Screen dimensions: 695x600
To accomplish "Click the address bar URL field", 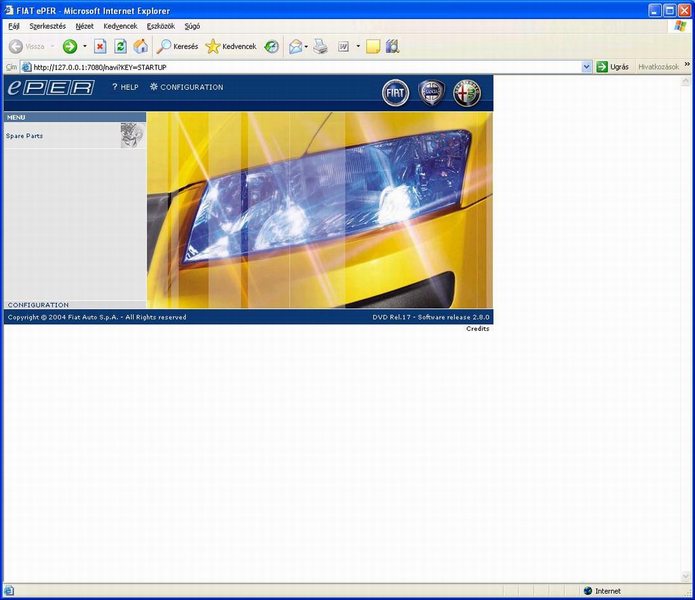I will pyautogui.click(x=306, y=67).
